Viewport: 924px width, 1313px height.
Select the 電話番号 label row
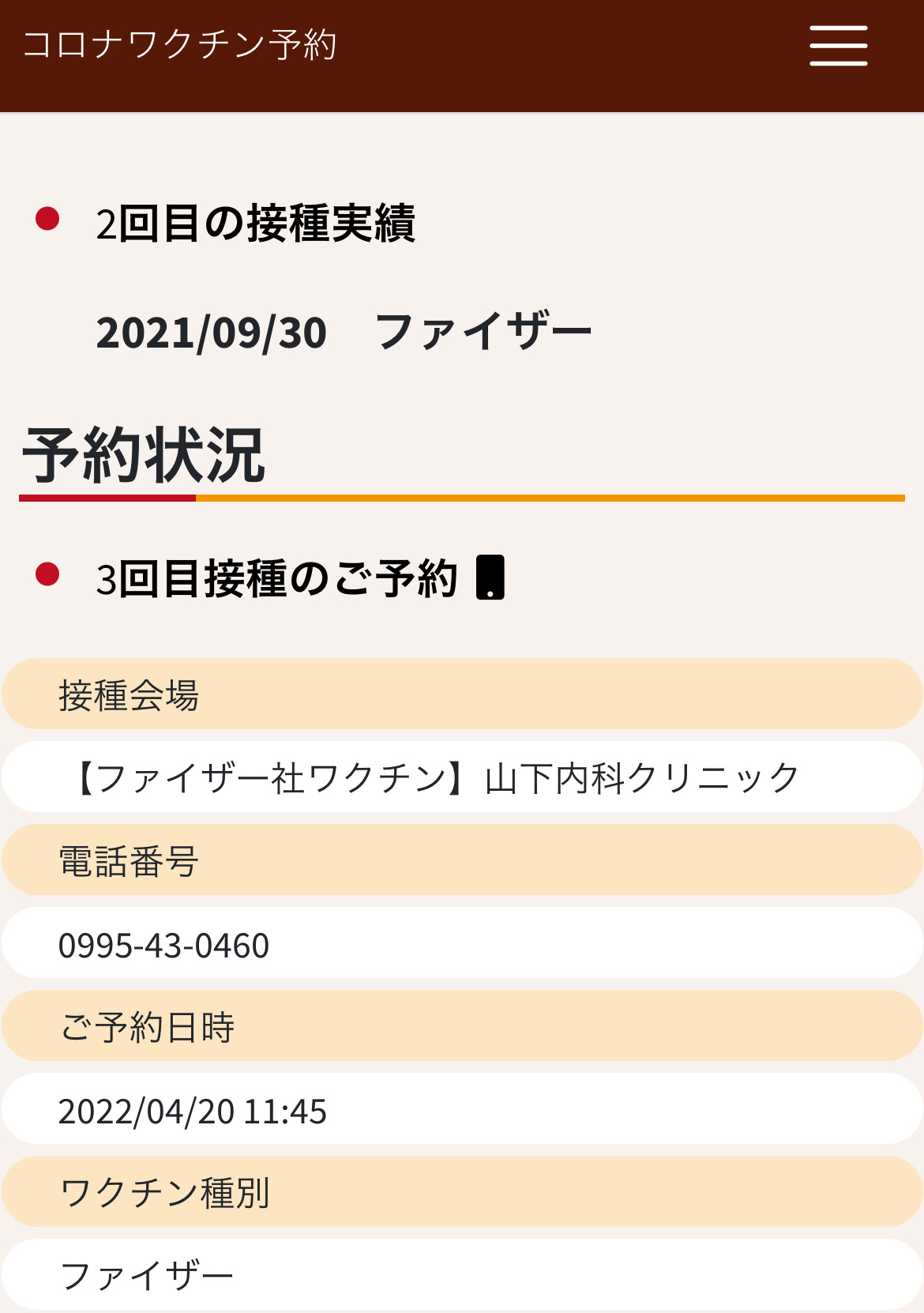coord(462,860)
